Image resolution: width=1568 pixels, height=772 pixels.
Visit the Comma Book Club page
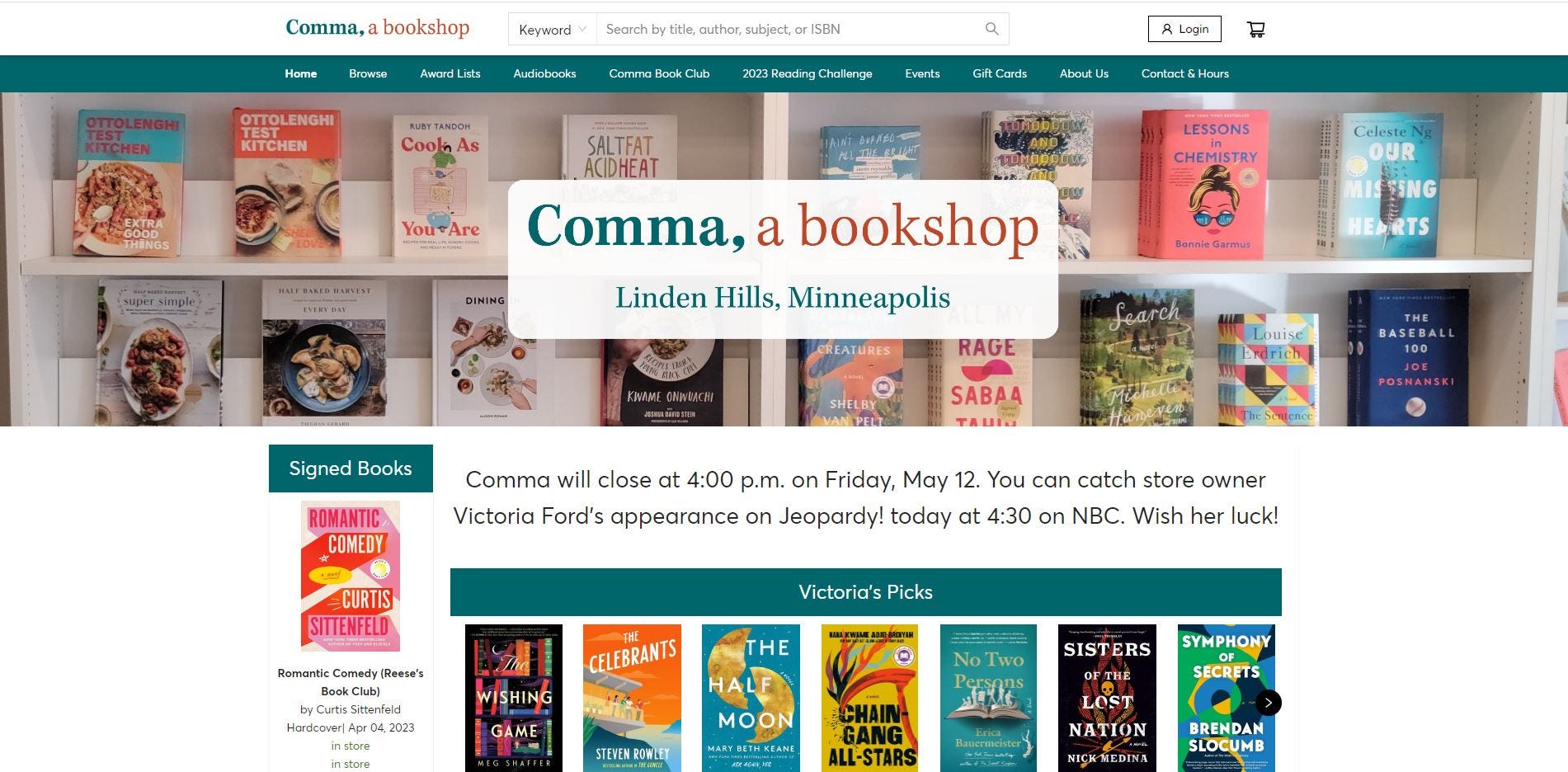(659, 73)
